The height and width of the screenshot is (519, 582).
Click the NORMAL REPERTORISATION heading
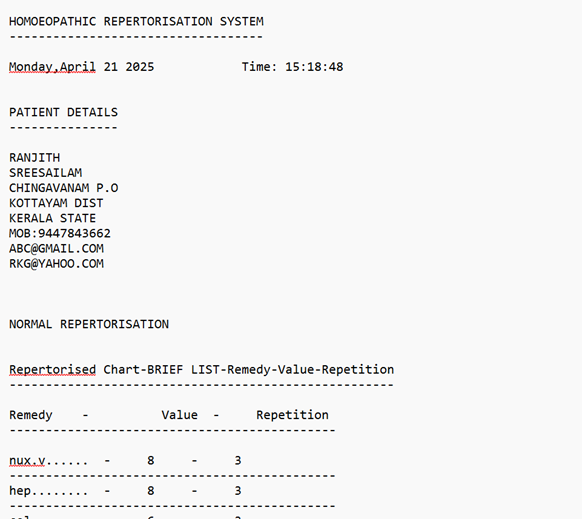click(89, 324)
